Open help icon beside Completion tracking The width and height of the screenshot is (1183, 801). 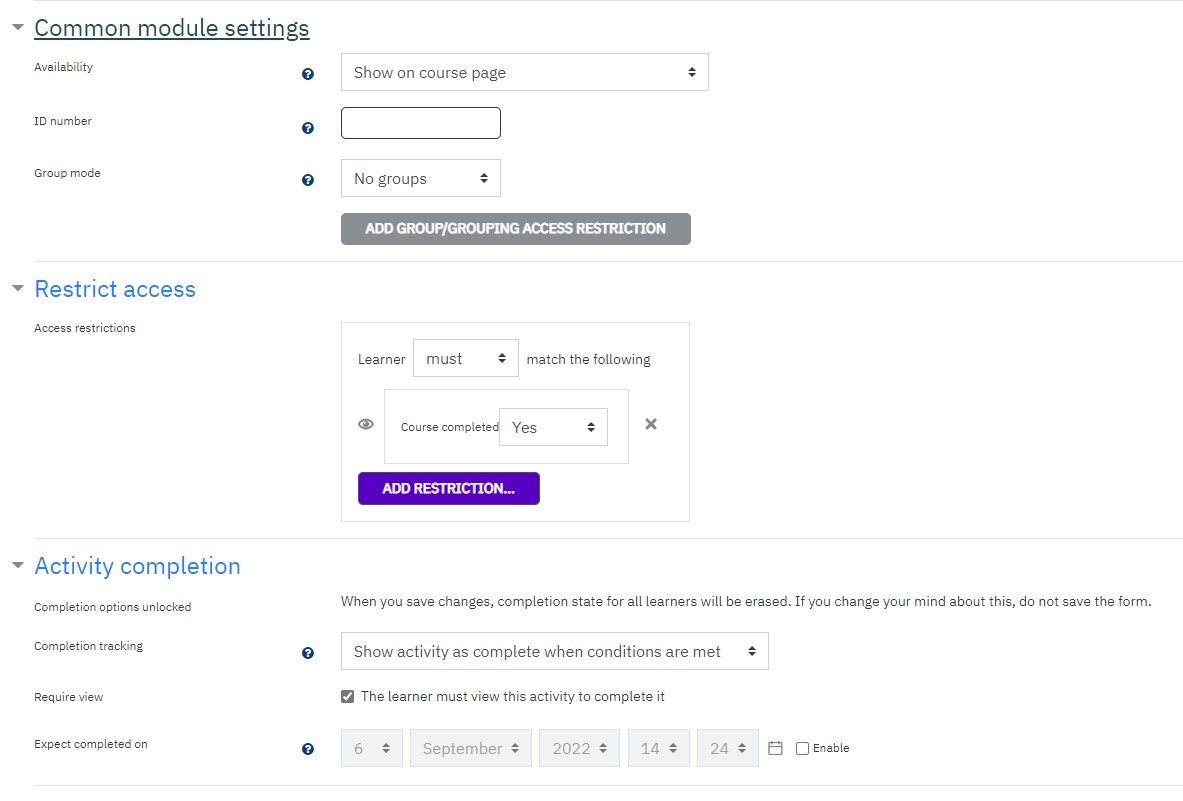(308, 653)
